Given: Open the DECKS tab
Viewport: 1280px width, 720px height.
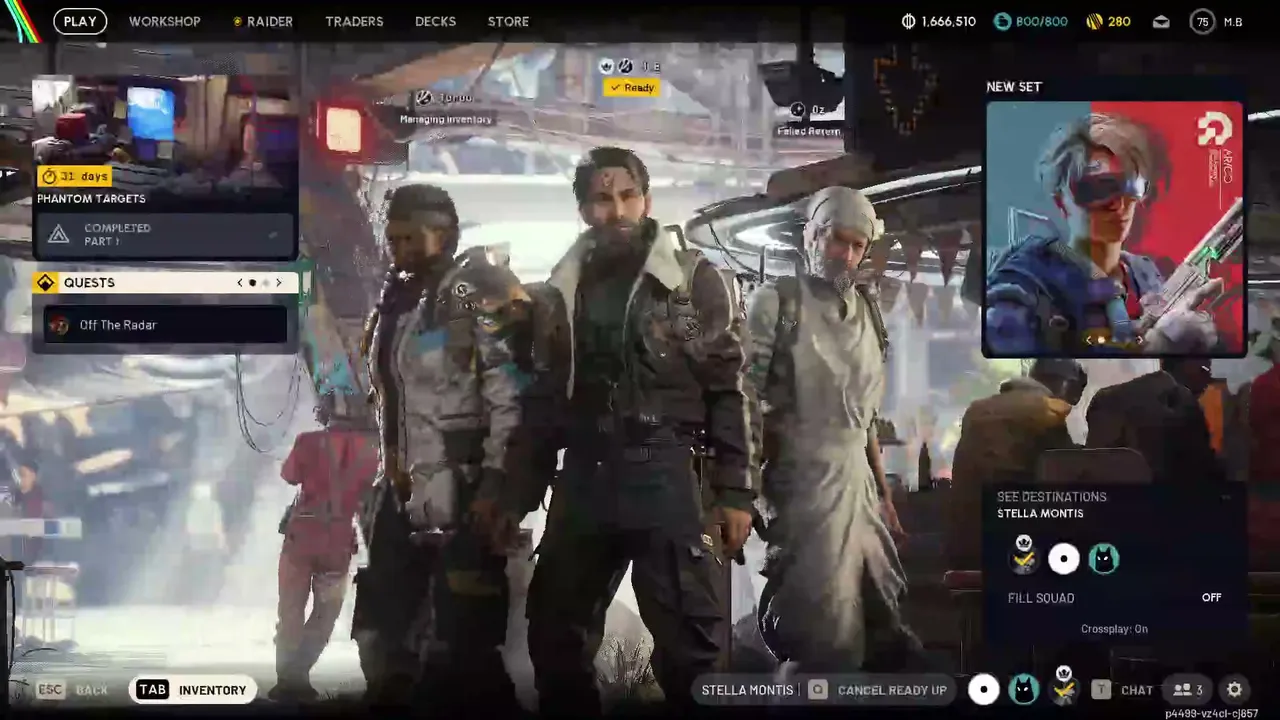Looking at the screenshot, I should tap(435, 21).
